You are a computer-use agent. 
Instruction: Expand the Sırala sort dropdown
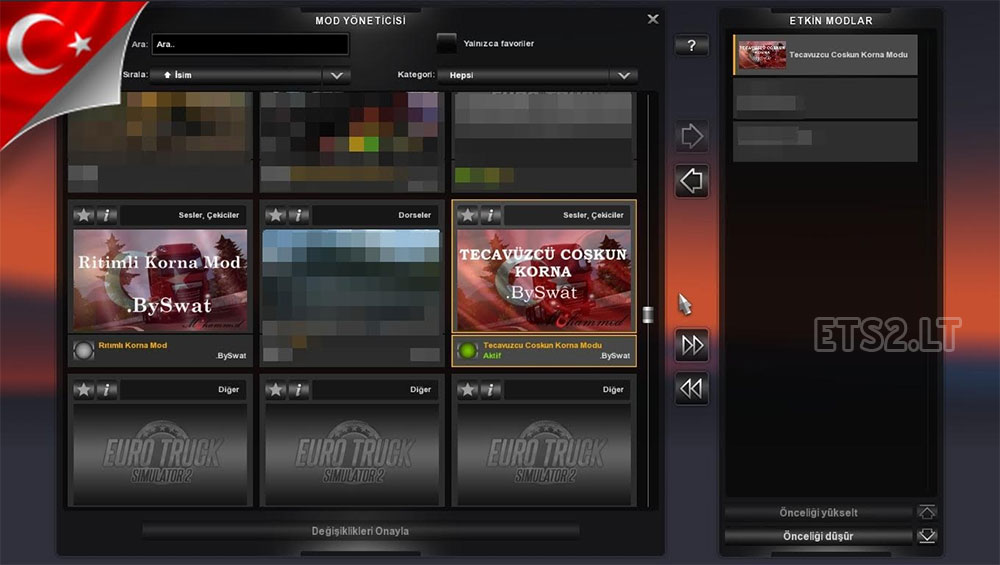tap(336, 75)
